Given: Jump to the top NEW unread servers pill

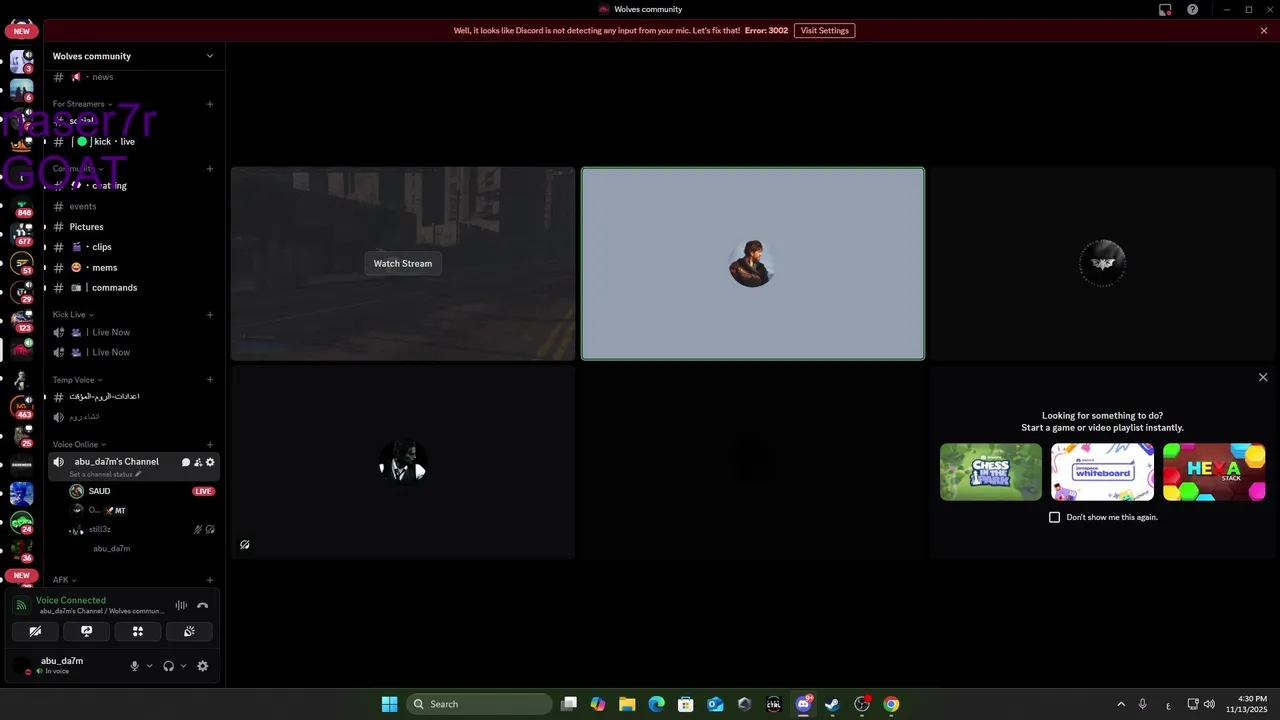Looking at the screenshot, I should click(22, 31).
